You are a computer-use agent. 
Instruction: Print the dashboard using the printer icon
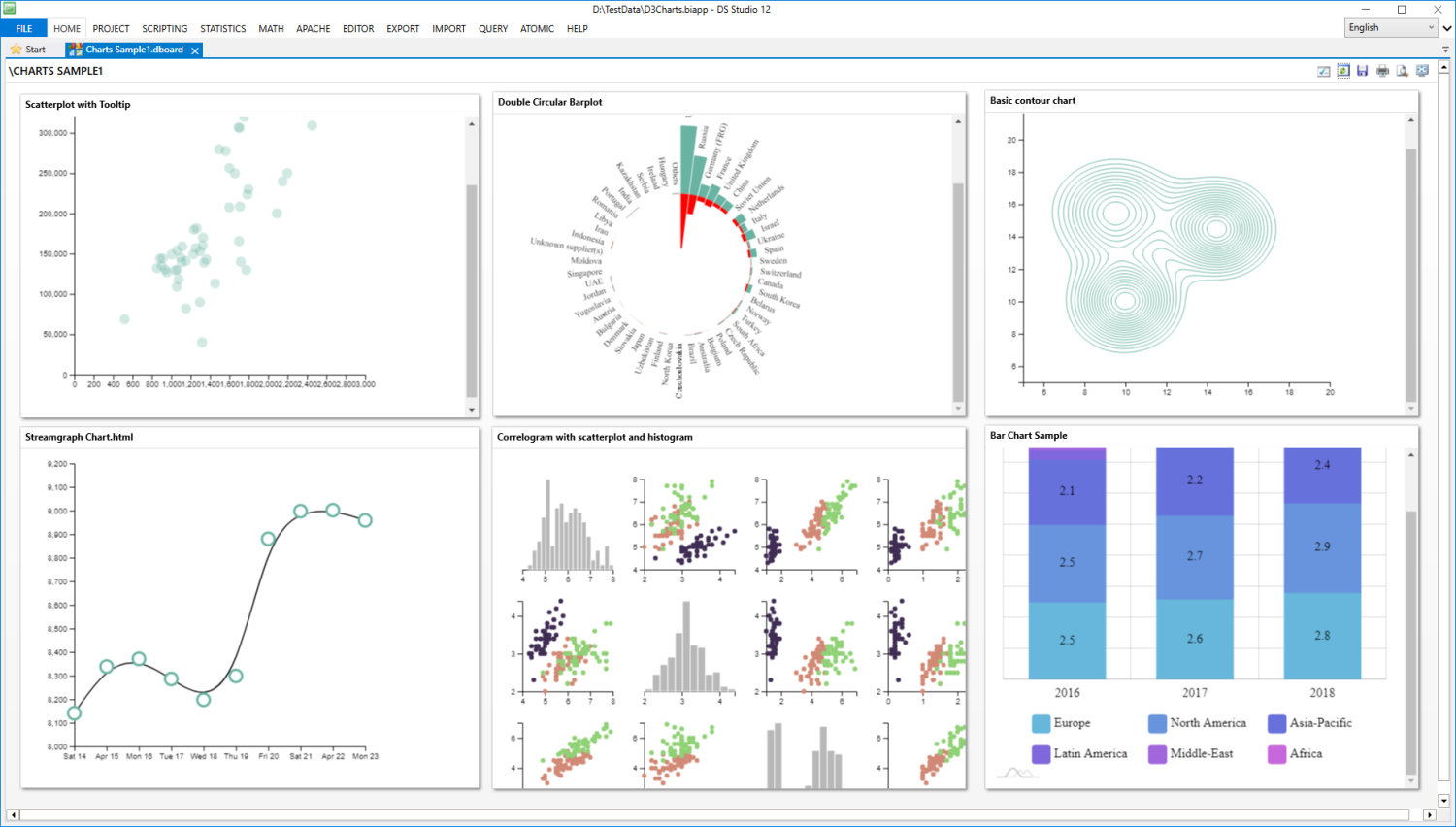1382,70
